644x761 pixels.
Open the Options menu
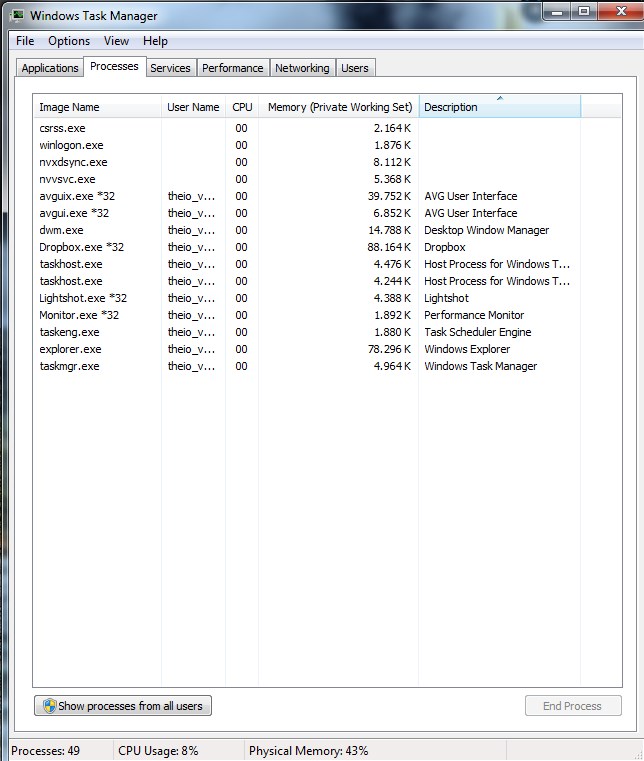(x=69, y=41)
